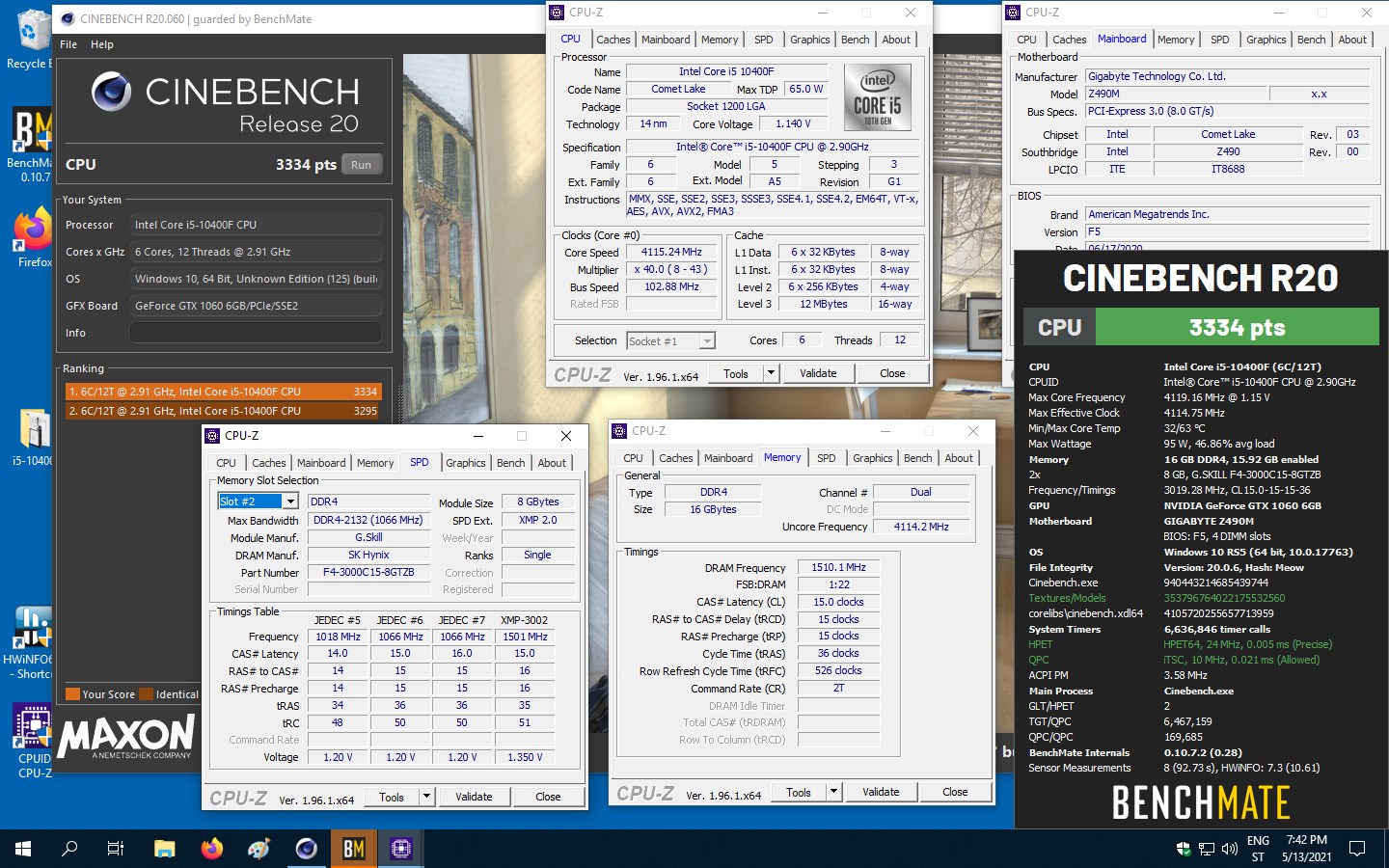Click the GFX Board field GeForce GTX 1060
The image size is (1389, 868).
tap(256, 306)
